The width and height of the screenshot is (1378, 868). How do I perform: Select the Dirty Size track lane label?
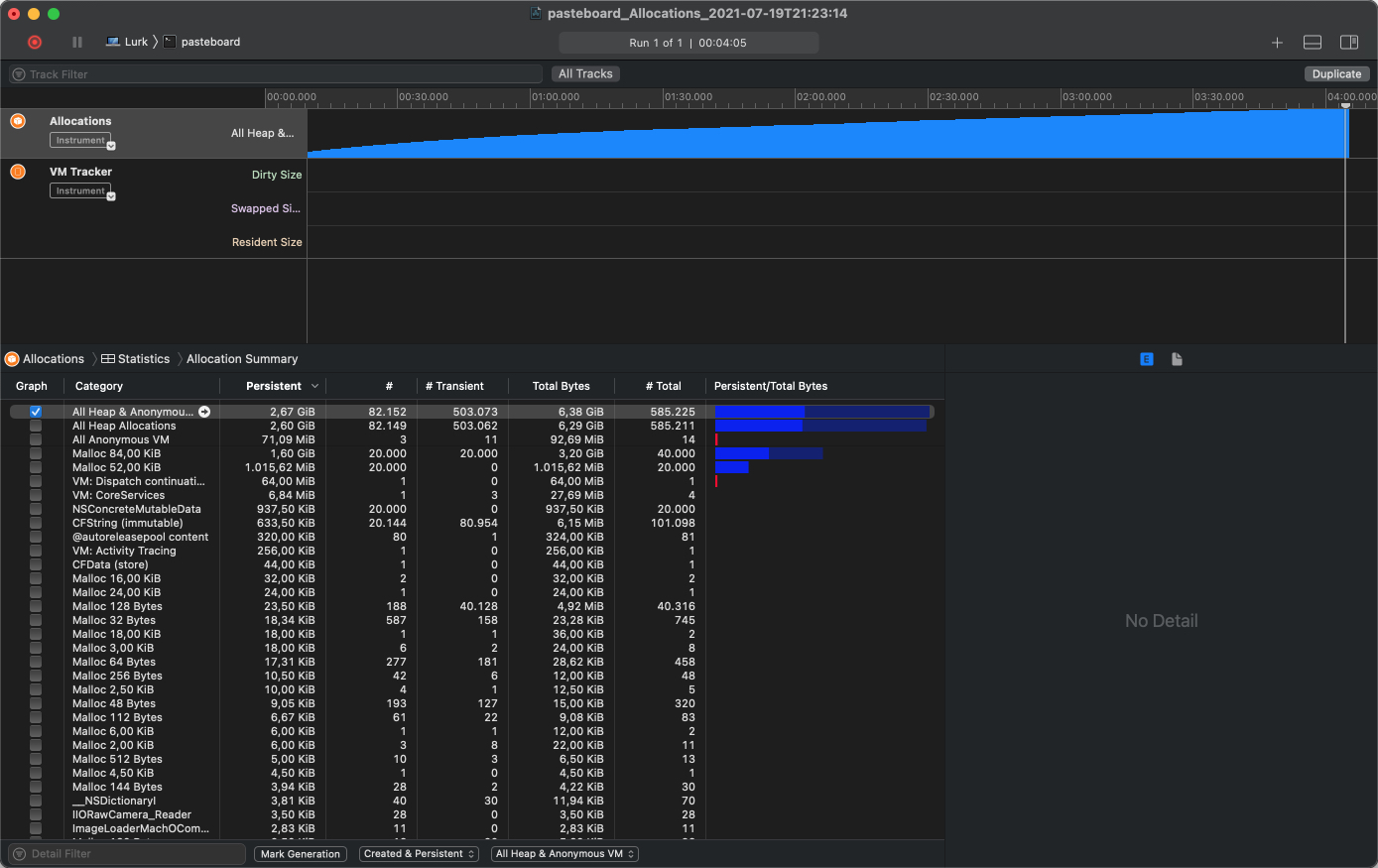pos(277,175)
